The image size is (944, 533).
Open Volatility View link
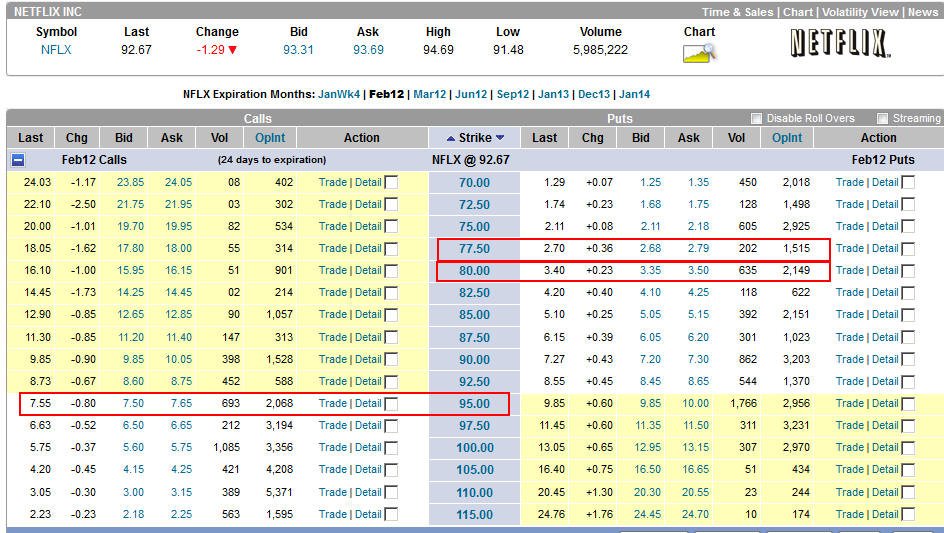(860, 12)
